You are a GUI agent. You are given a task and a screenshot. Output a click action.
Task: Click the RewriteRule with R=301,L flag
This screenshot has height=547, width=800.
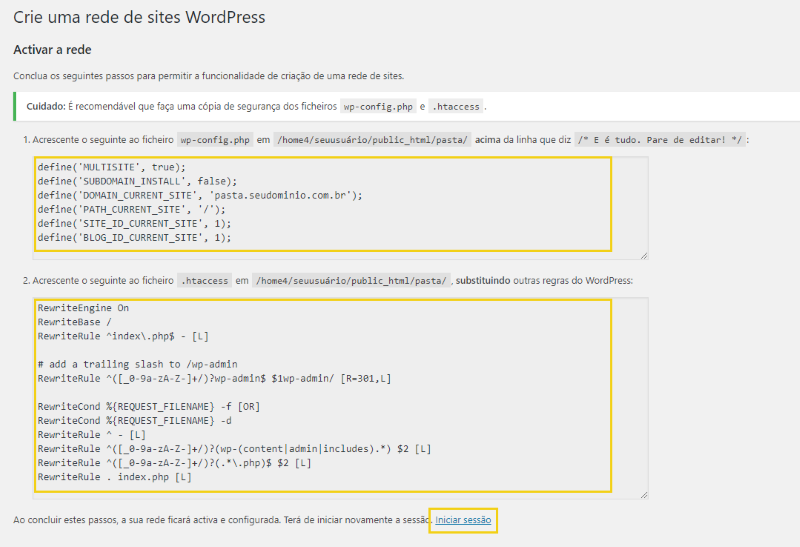tap(214, 379)
